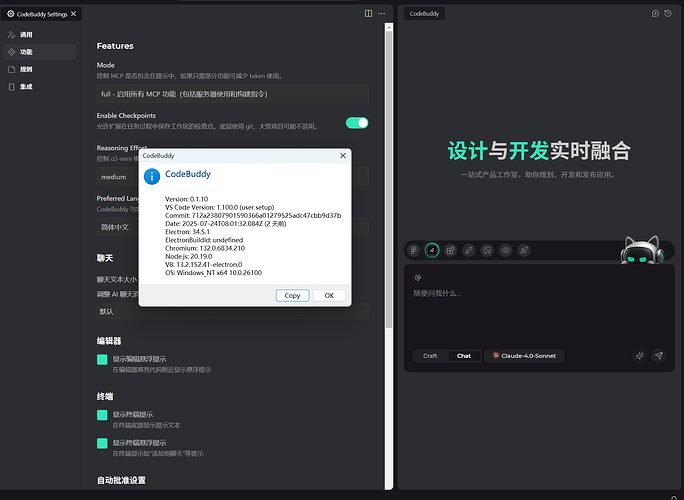Click the 终端 section heading
The image size is (684, 500).
pos(105,396)
